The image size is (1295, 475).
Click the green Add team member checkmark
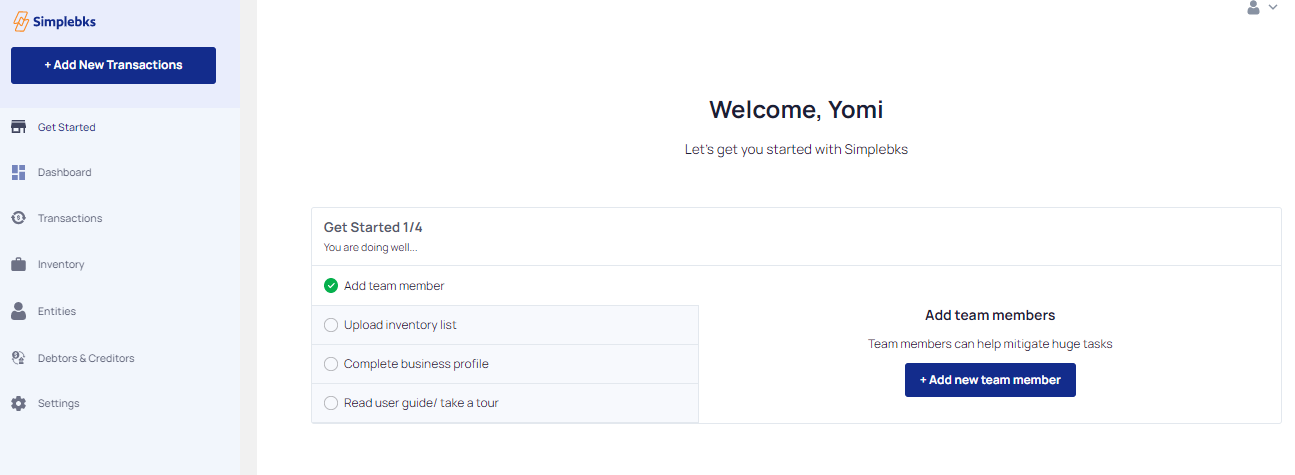point(331,286)
